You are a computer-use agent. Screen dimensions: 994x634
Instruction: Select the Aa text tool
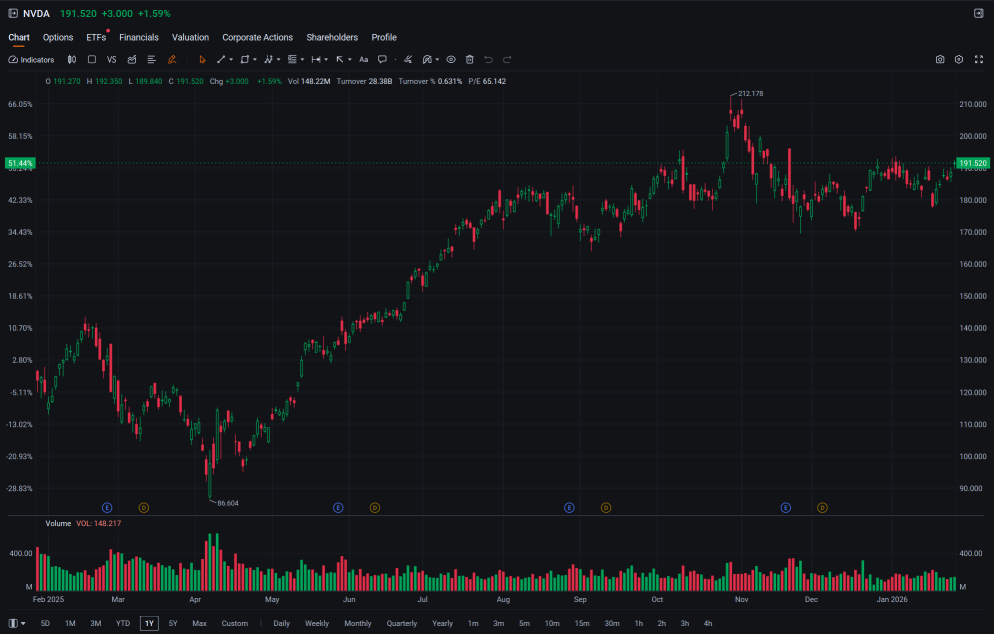tap(364, 60)
